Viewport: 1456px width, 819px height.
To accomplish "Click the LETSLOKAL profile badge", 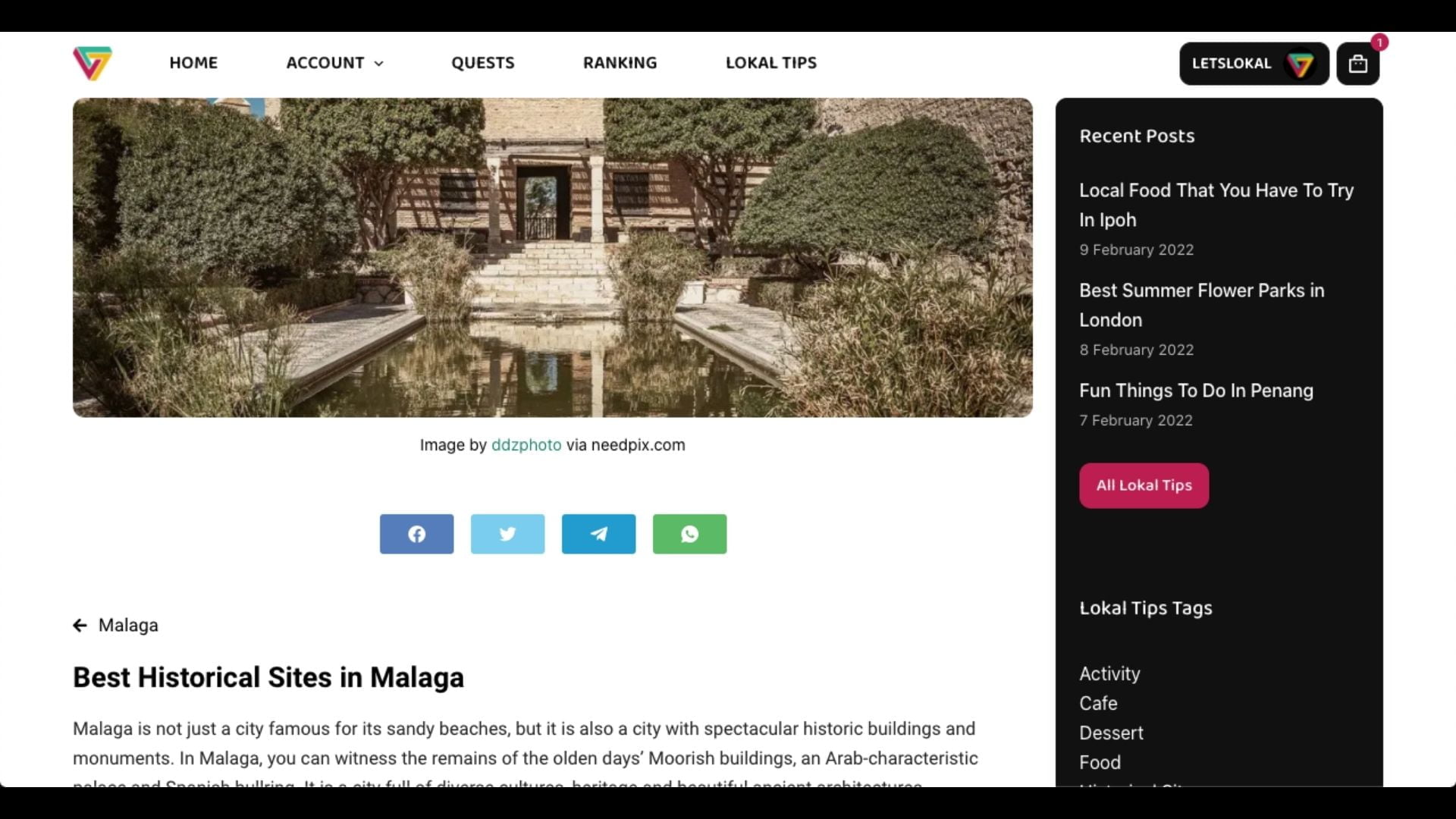I will 1254,64.
